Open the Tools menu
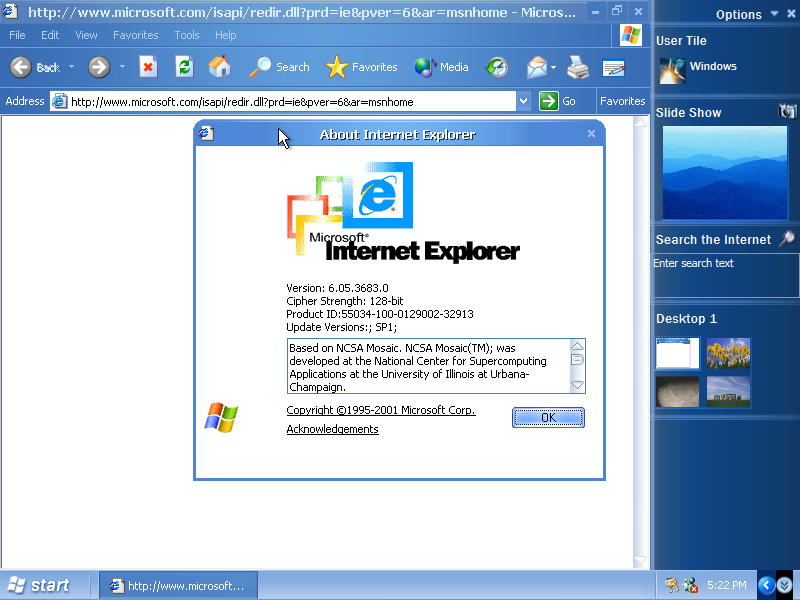 (187, 35)
